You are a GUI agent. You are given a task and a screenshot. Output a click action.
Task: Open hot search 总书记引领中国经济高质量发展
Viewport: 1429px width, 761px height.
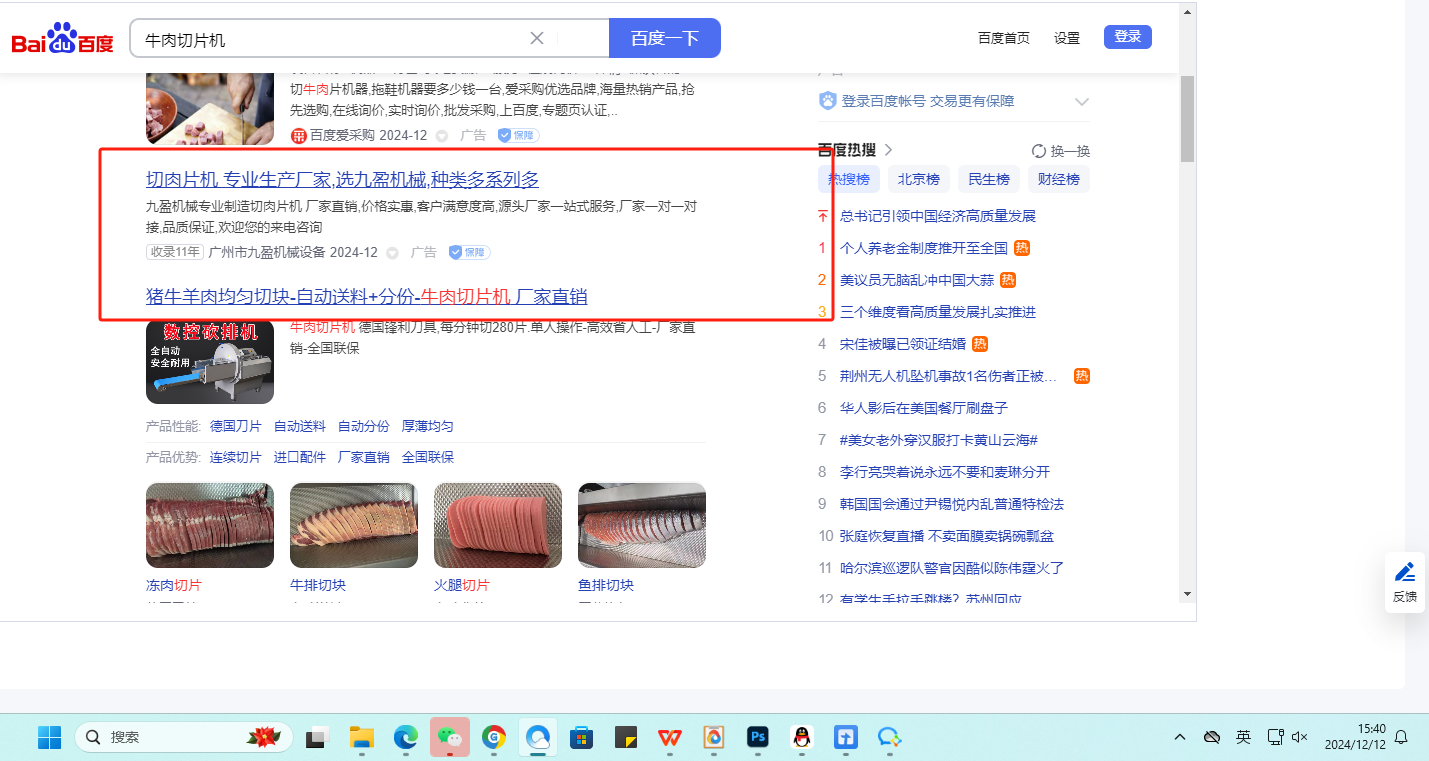click(938, 216)
